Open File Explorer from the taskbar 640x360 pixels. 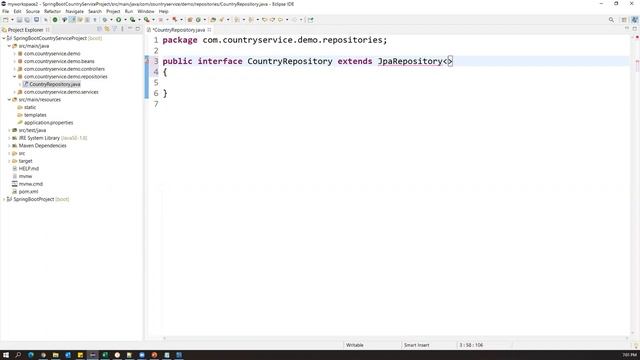56,355
